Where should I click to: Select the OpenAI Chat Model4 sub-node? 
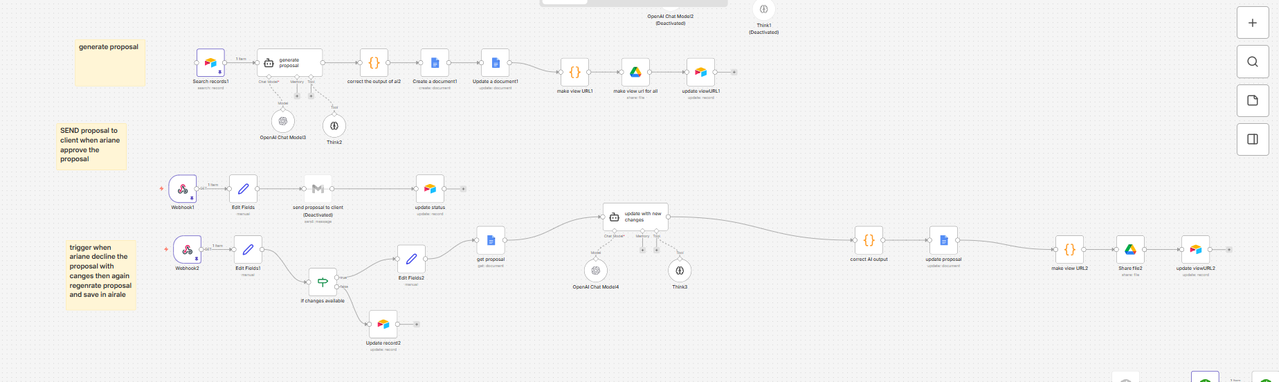point(596,270)
